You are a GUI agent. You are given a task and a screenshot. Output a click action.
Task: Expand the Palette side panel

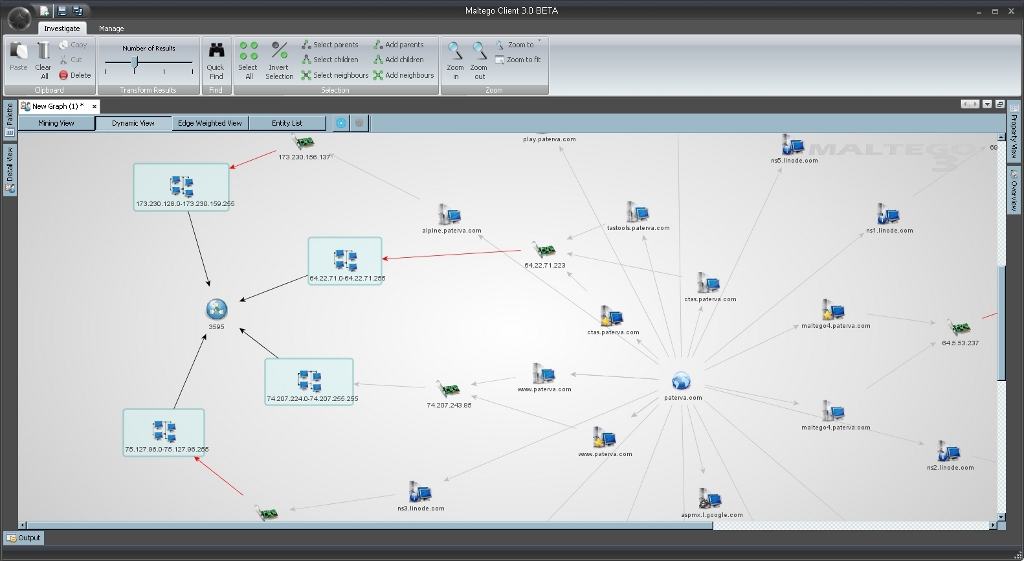[9, 119]
